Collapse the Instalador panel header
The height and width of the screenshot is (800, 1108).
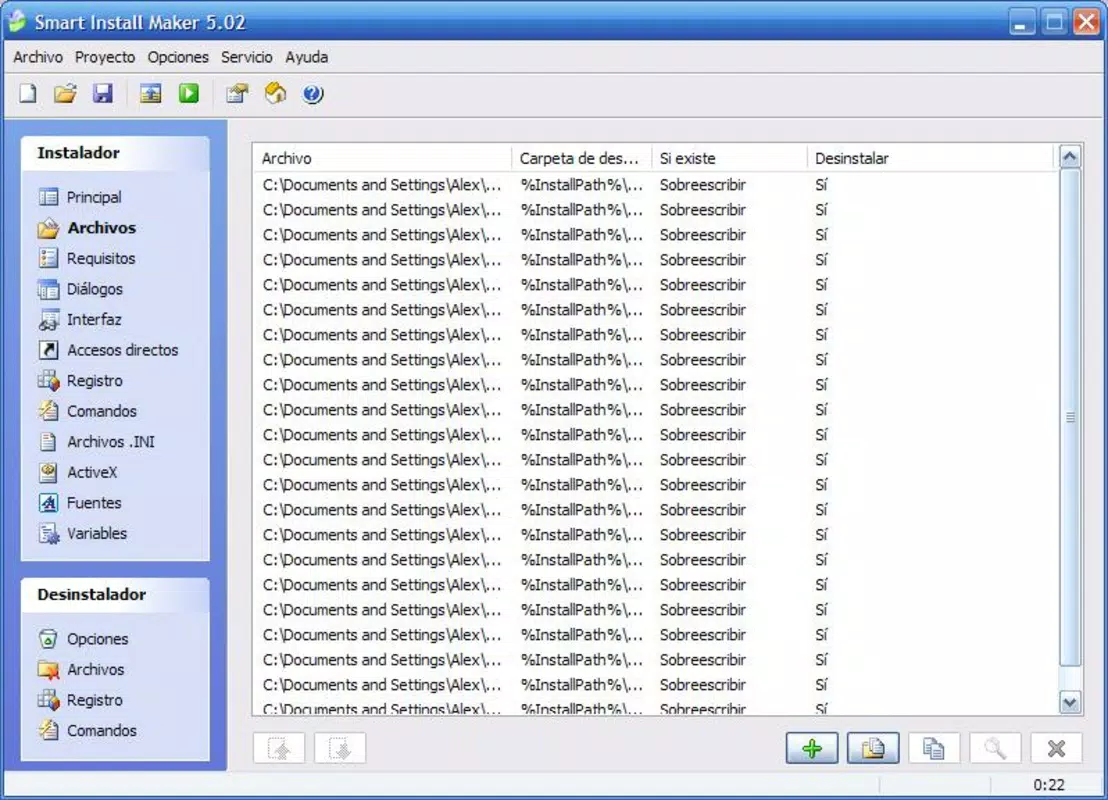click(115, 153)
